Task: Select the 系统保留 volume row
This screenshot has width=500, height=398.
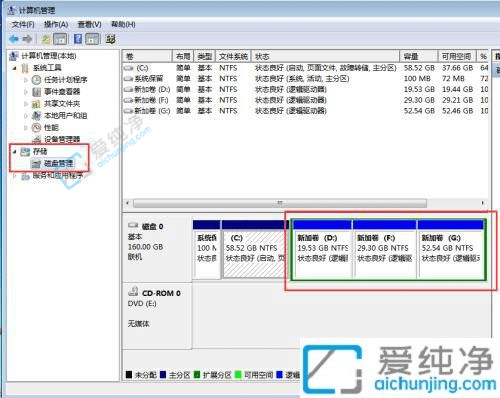Action: pyautogui.click(x=306, y=79)
